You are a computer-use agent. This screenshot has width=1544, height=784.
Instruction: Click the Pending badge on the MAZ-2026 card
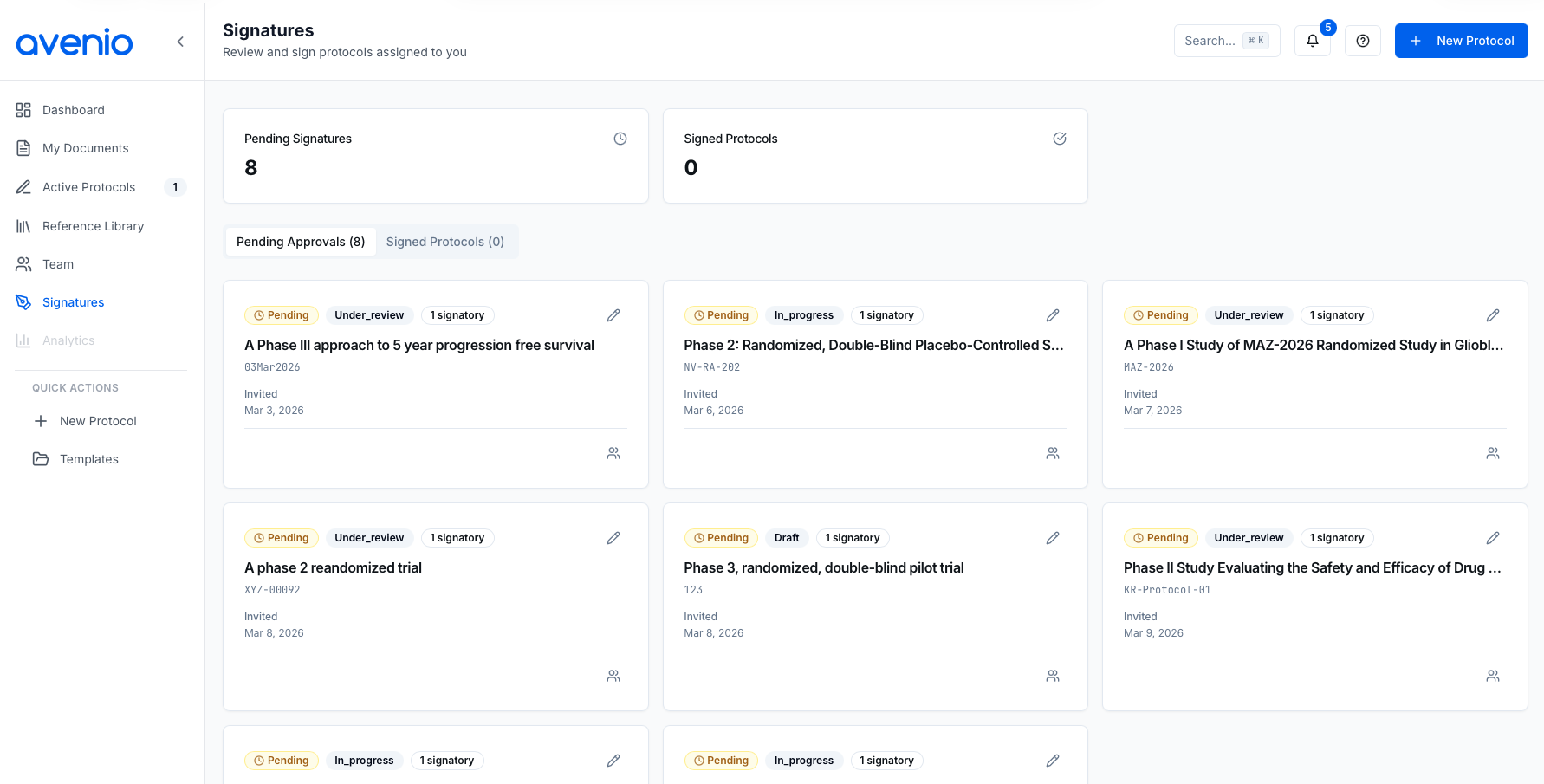coord(1161,315)
